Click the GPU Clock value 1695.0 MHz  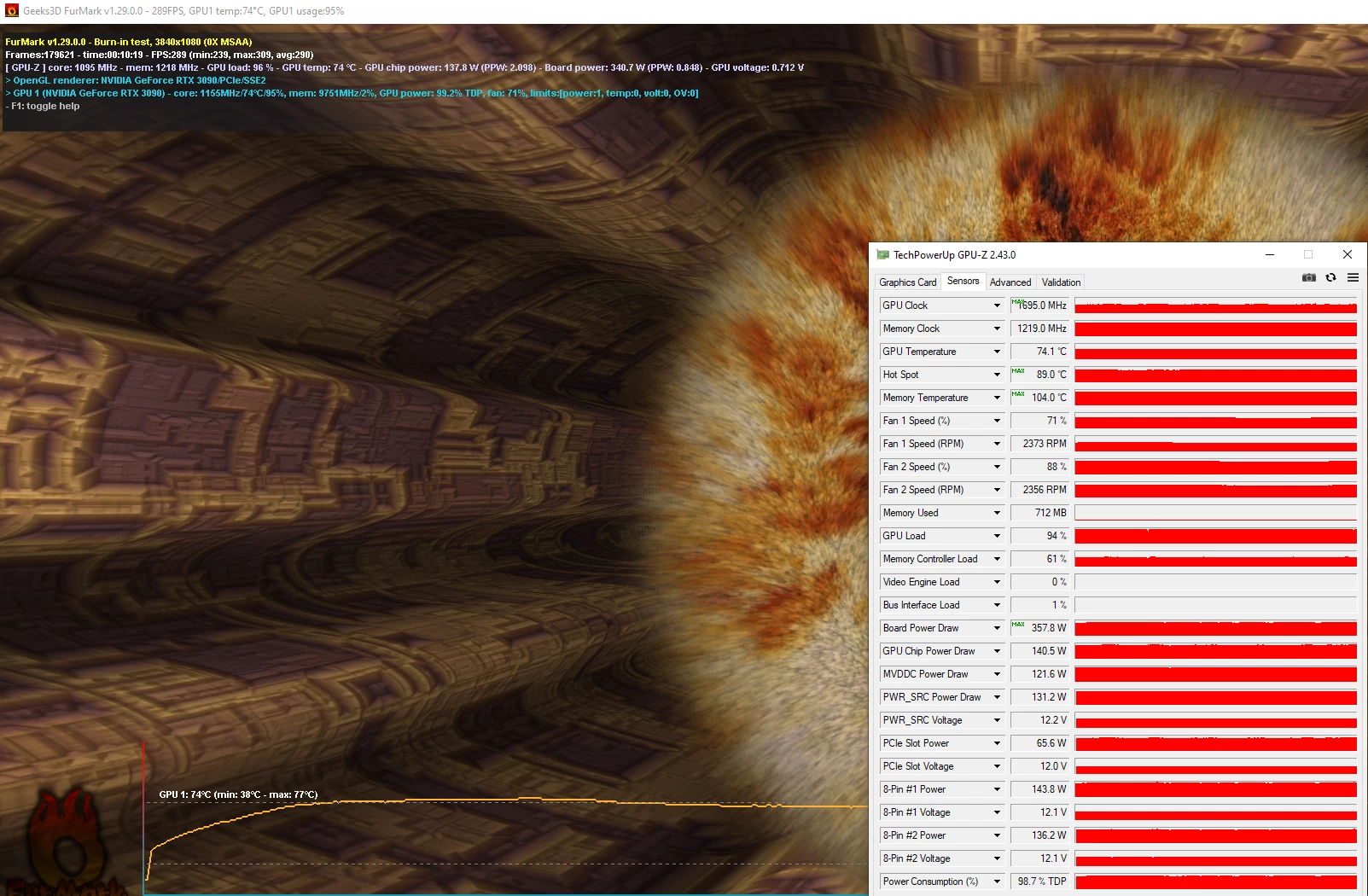click(1039, 305)
